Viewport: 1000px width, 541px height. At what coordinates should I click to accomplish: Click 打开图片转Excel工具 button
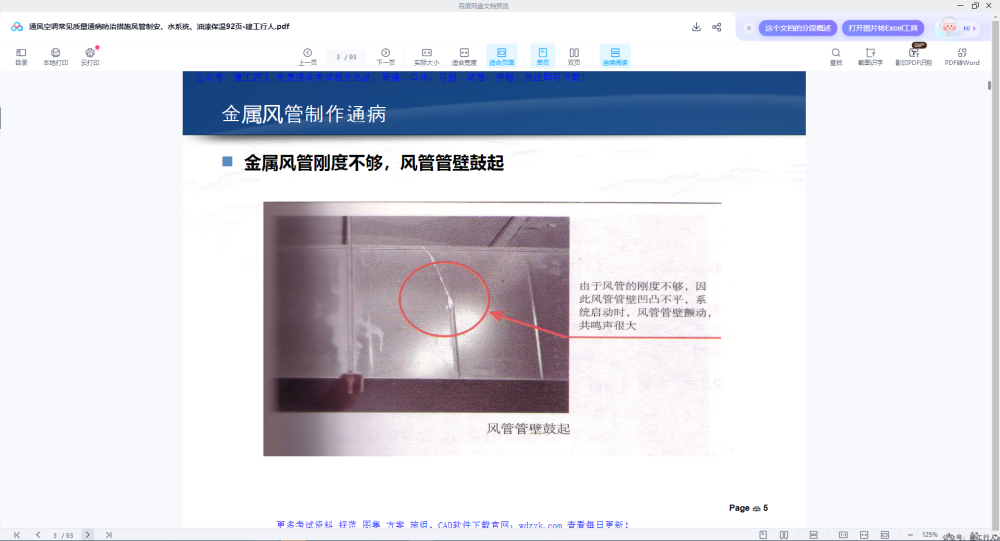[x=883, y=28]
